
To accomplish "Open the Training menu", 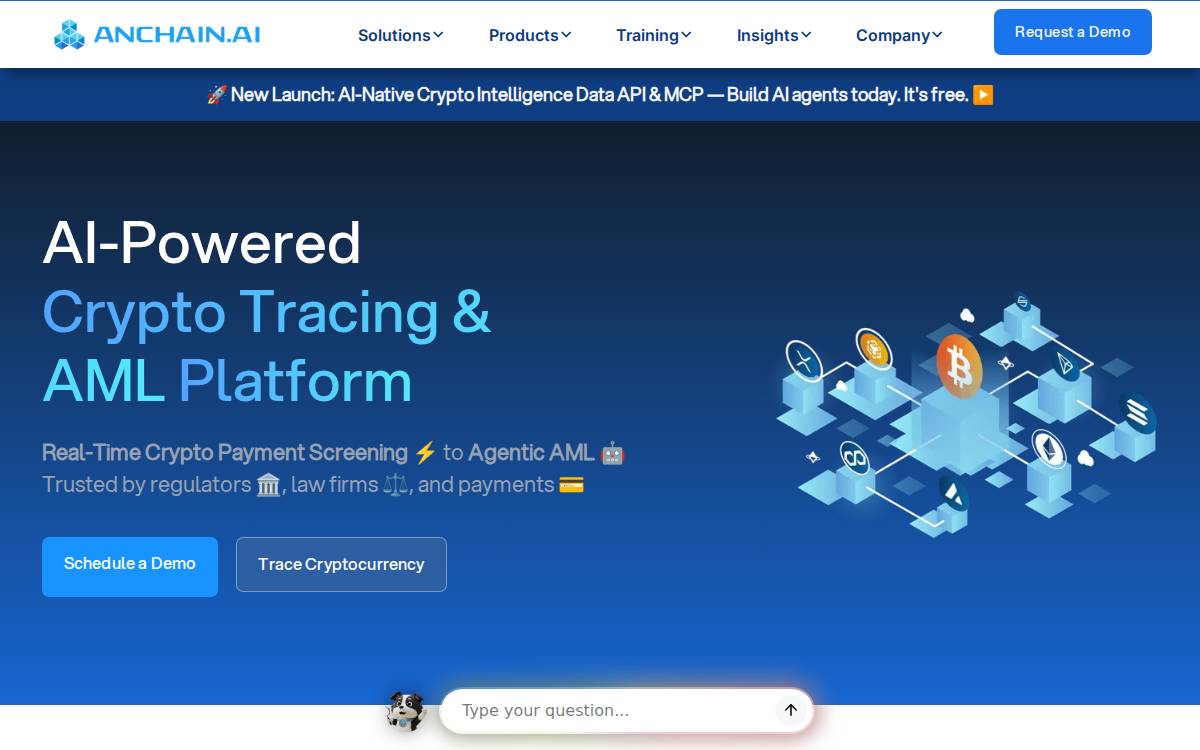I will tap(653, 35).
